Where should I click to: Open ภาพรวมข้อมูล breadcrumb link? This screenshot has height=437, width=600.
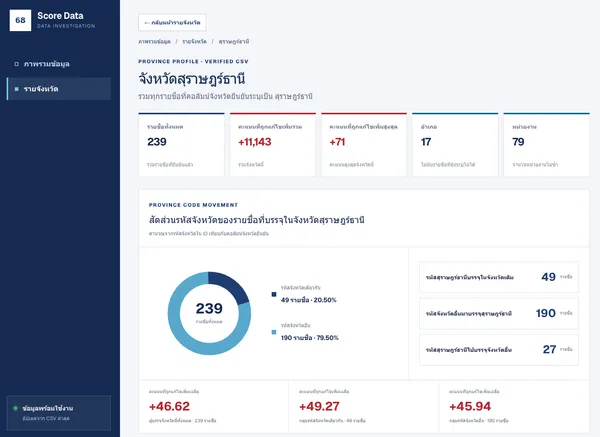(155, 41)
